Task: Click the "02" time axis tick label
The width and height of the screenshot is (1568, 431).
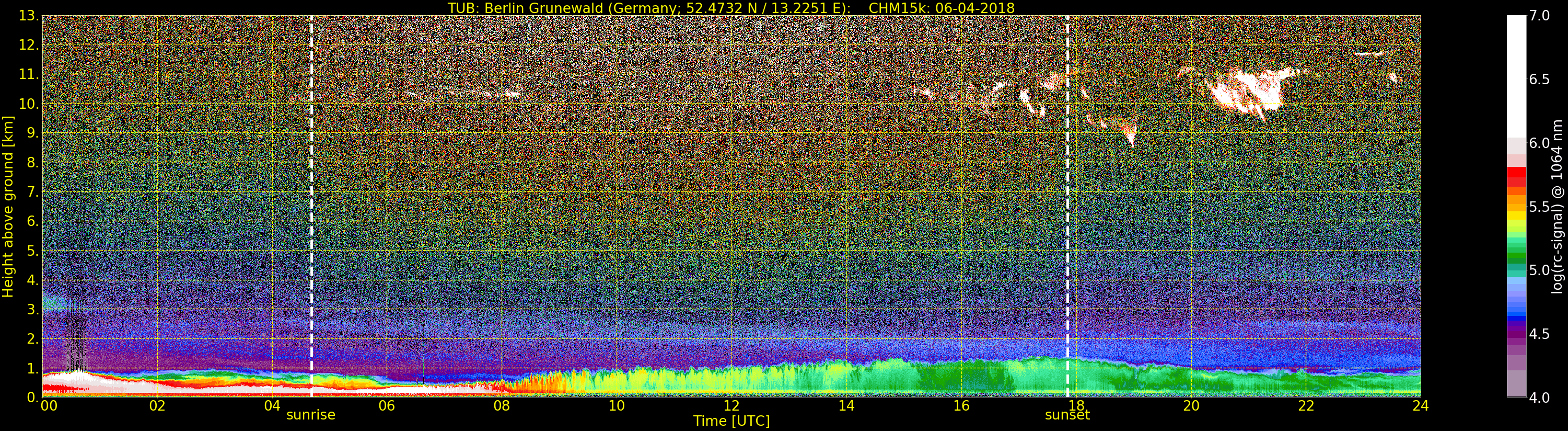Action: tap(157, 405)
